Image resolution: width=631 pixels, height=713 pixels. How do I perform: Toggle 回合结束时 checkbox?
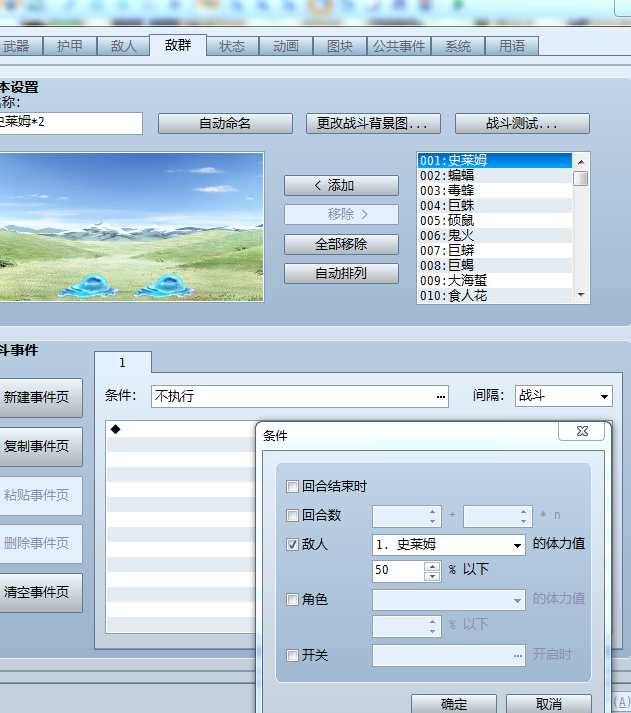[x=292, y=487]
